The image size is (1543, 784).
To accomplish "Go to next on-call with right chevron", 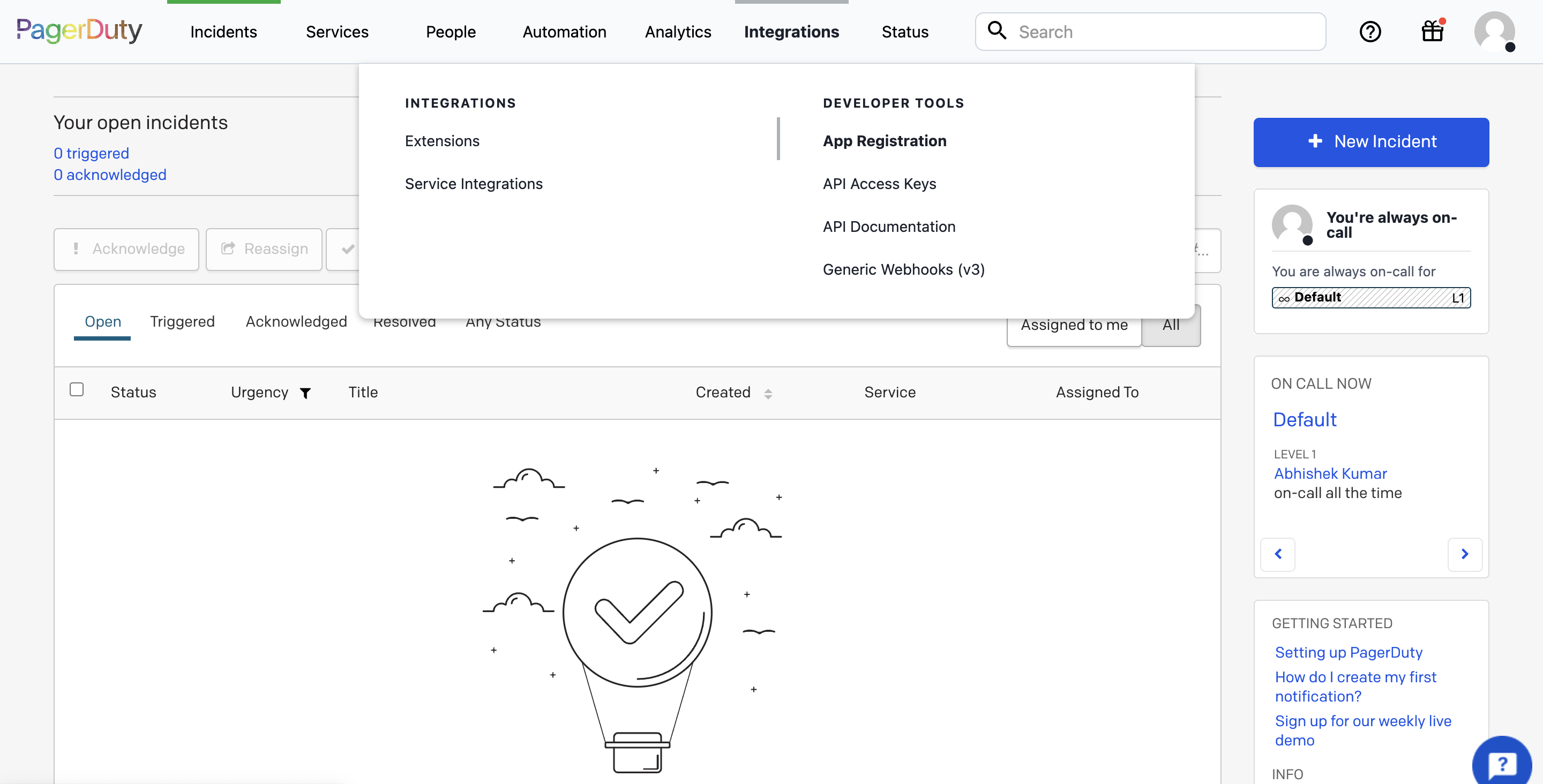I will tap(1465, 554).
